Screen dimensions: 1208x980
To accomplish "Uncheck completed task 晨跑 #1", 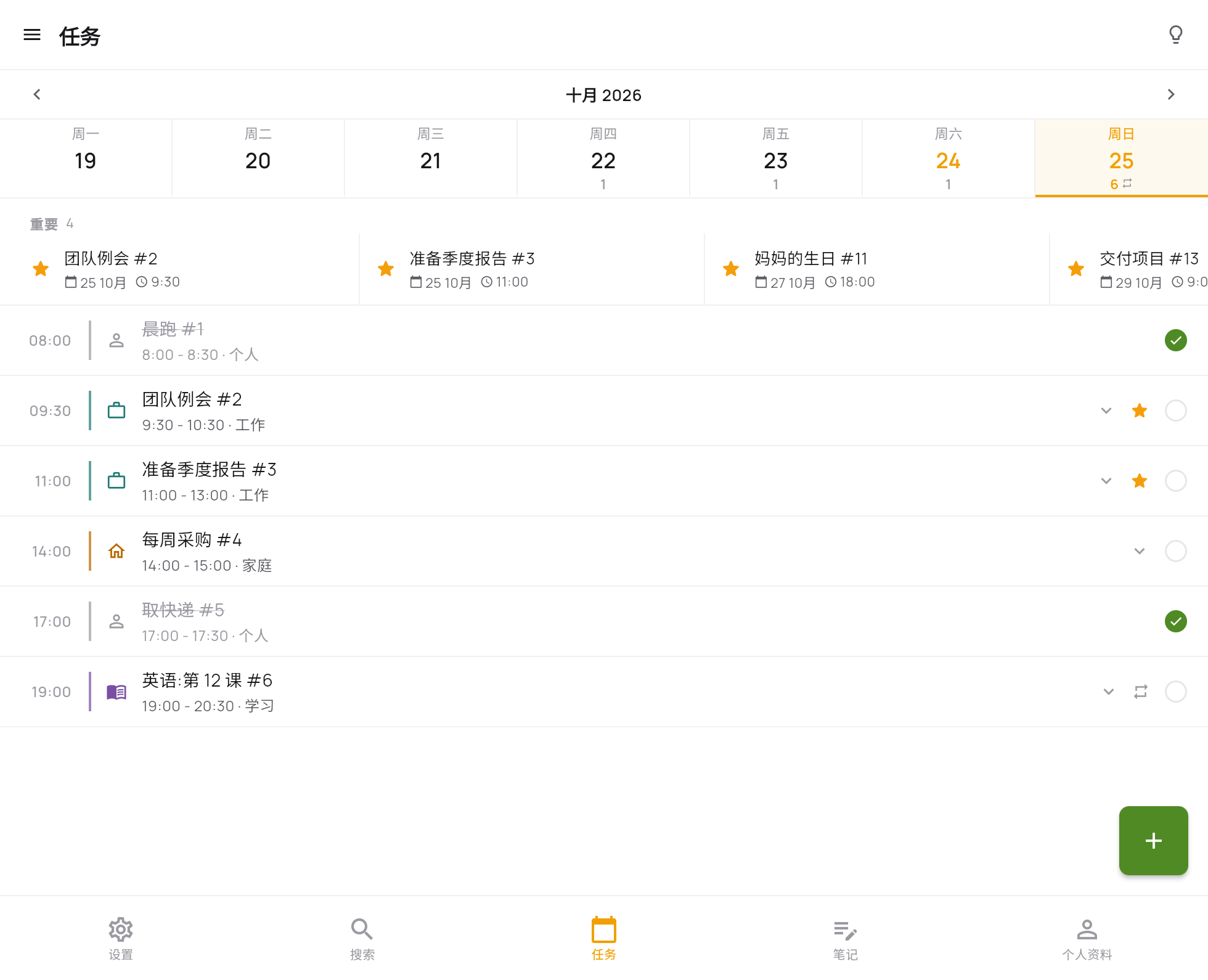I will coord(1176,340).
